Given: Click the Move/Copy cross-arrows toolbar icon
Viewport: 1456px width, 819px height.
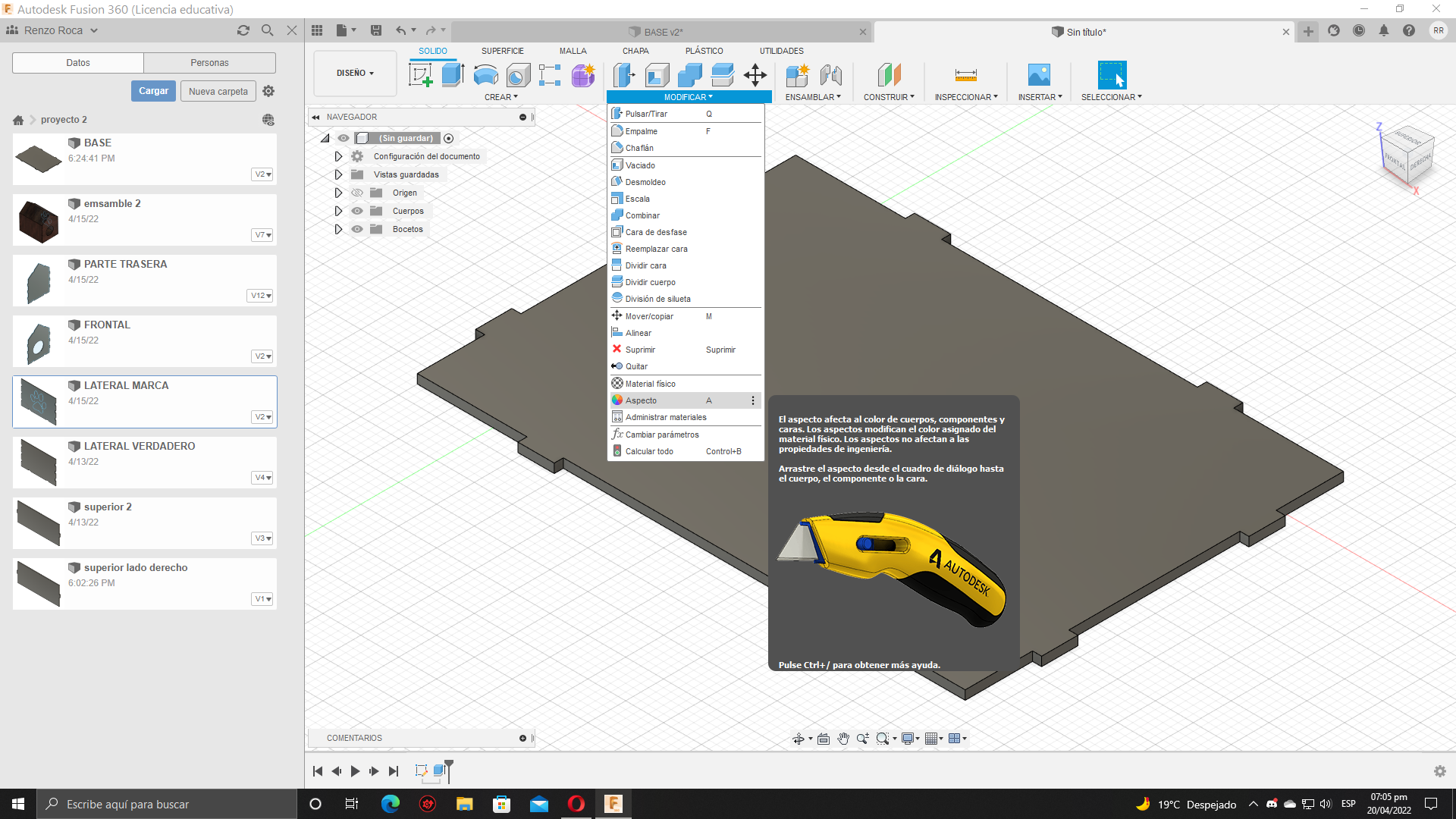Looking at the screenshot, I should [x=755, y=75].
